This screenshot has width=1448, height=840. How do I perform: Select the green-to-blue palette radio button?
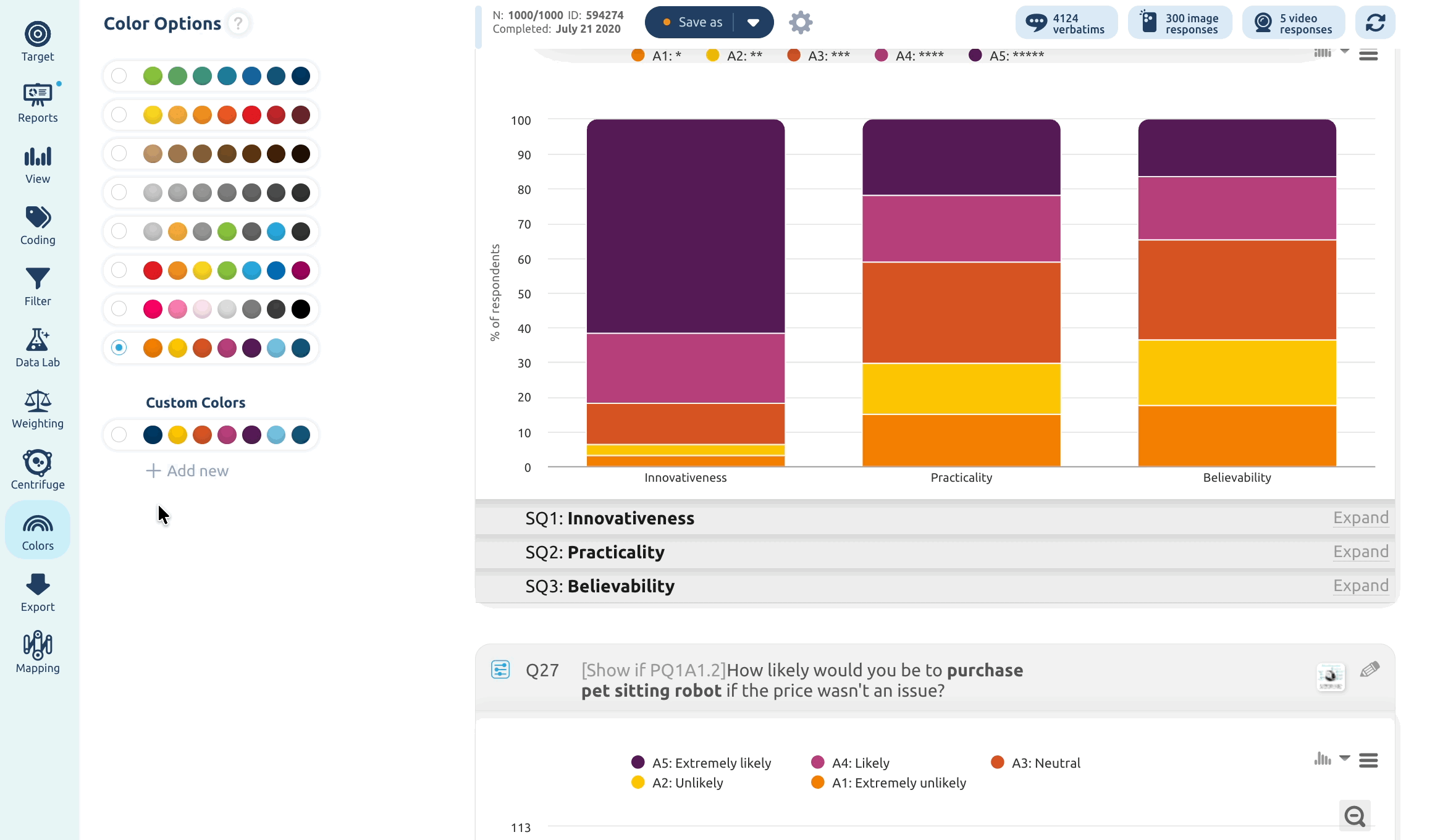(119, 76)
